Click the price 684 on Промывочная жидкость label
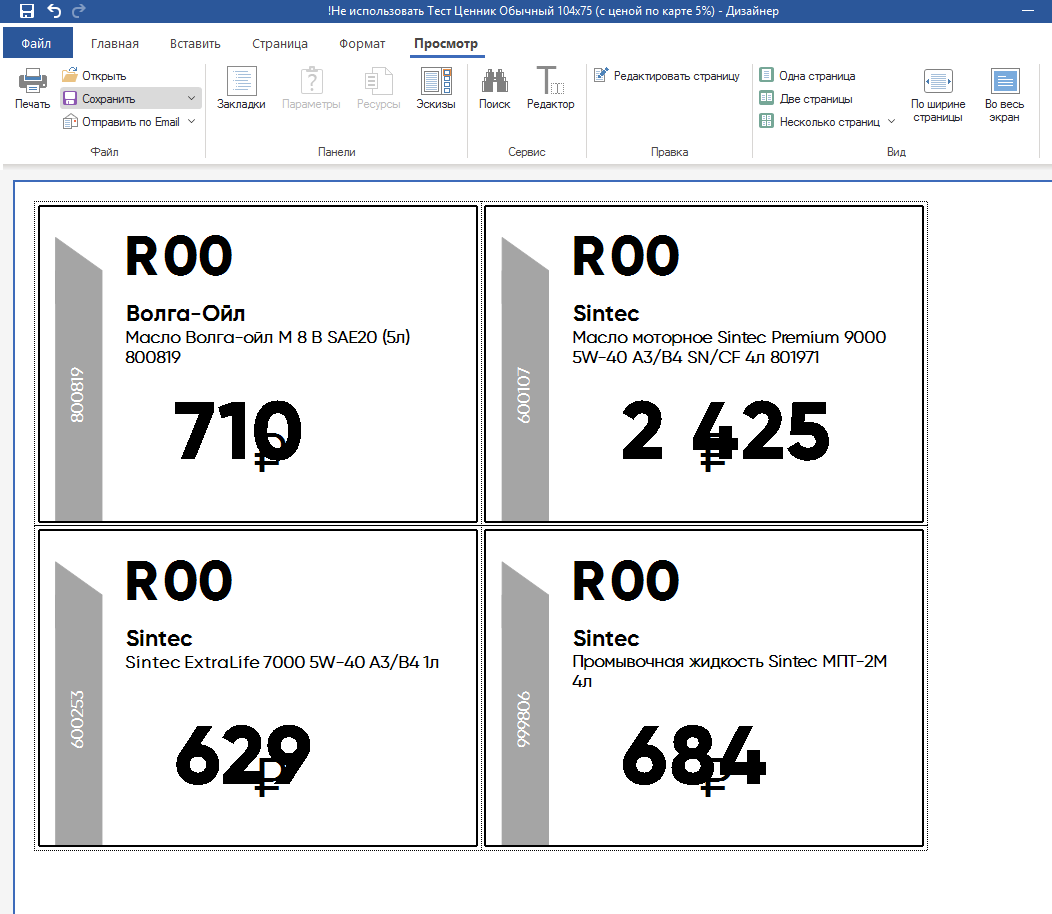1052x914 pixels. coord(694,755)
